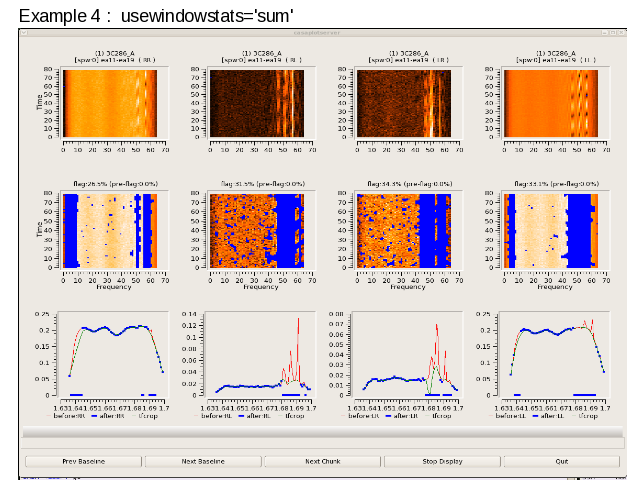Image resolution: width=640 pixels, height=480 pixels.
Task: Click the 'before:RR' legend entry
Action: click(67, 416)
